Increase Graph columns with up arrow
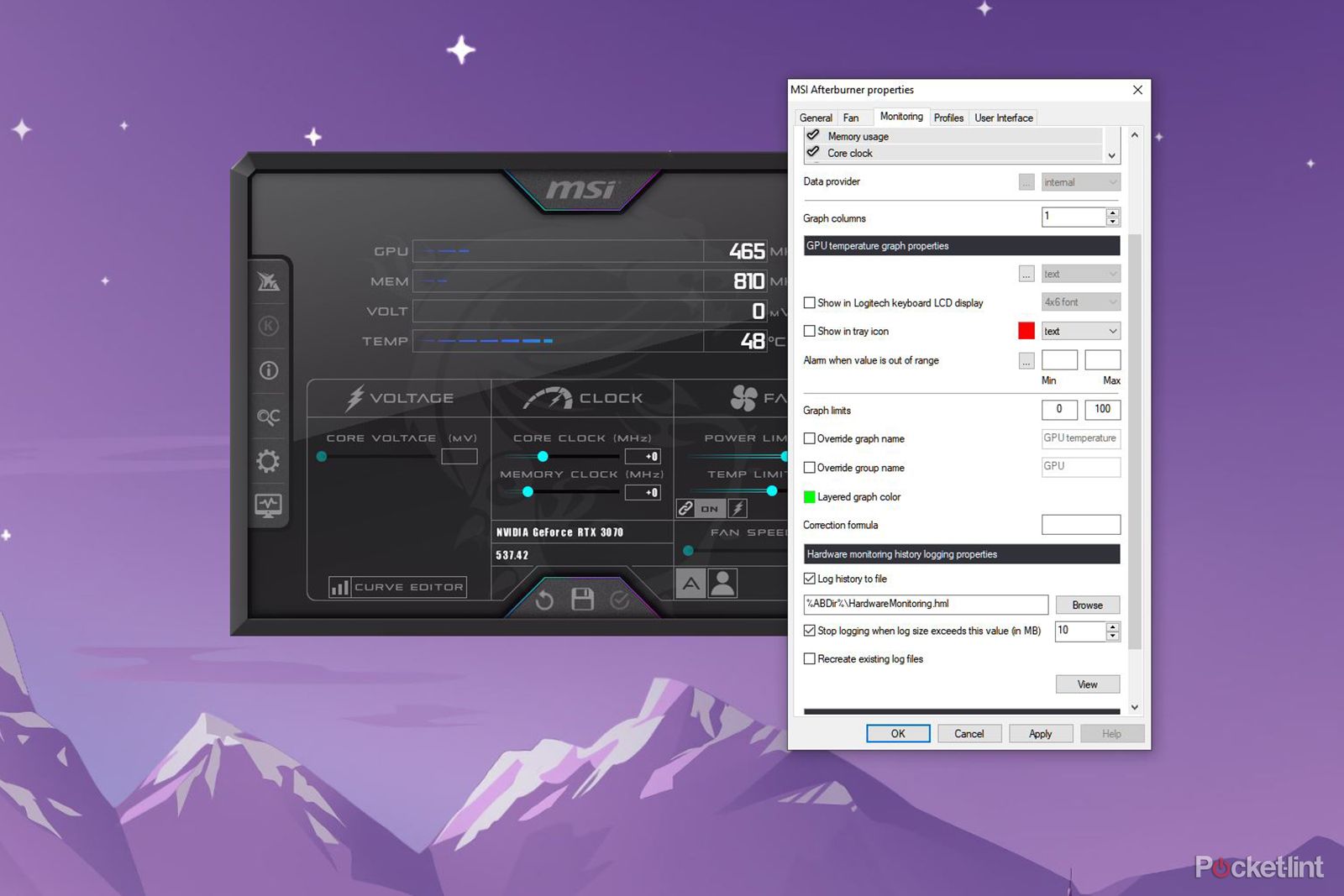The height and width of the screenshot is (896, 1344). (x=1113, y=212)
